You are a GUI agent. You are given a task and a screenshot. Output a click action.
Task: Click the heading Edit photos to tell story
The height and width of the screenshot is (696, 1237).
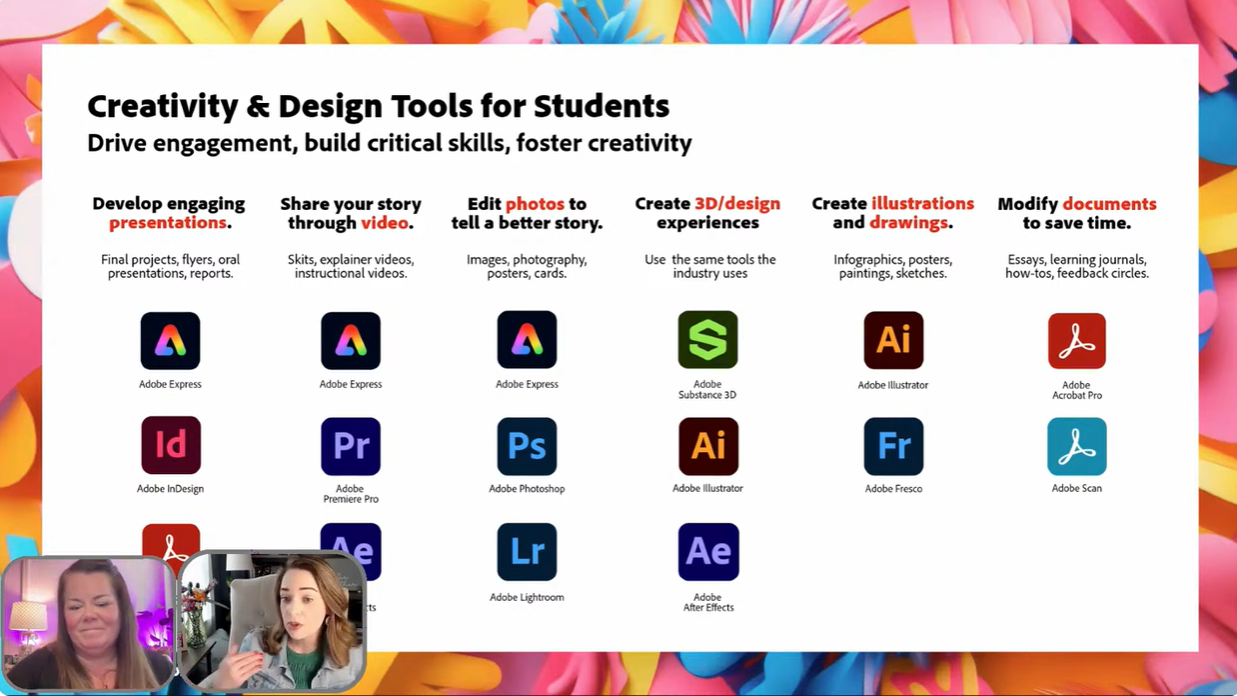point(527,213)
